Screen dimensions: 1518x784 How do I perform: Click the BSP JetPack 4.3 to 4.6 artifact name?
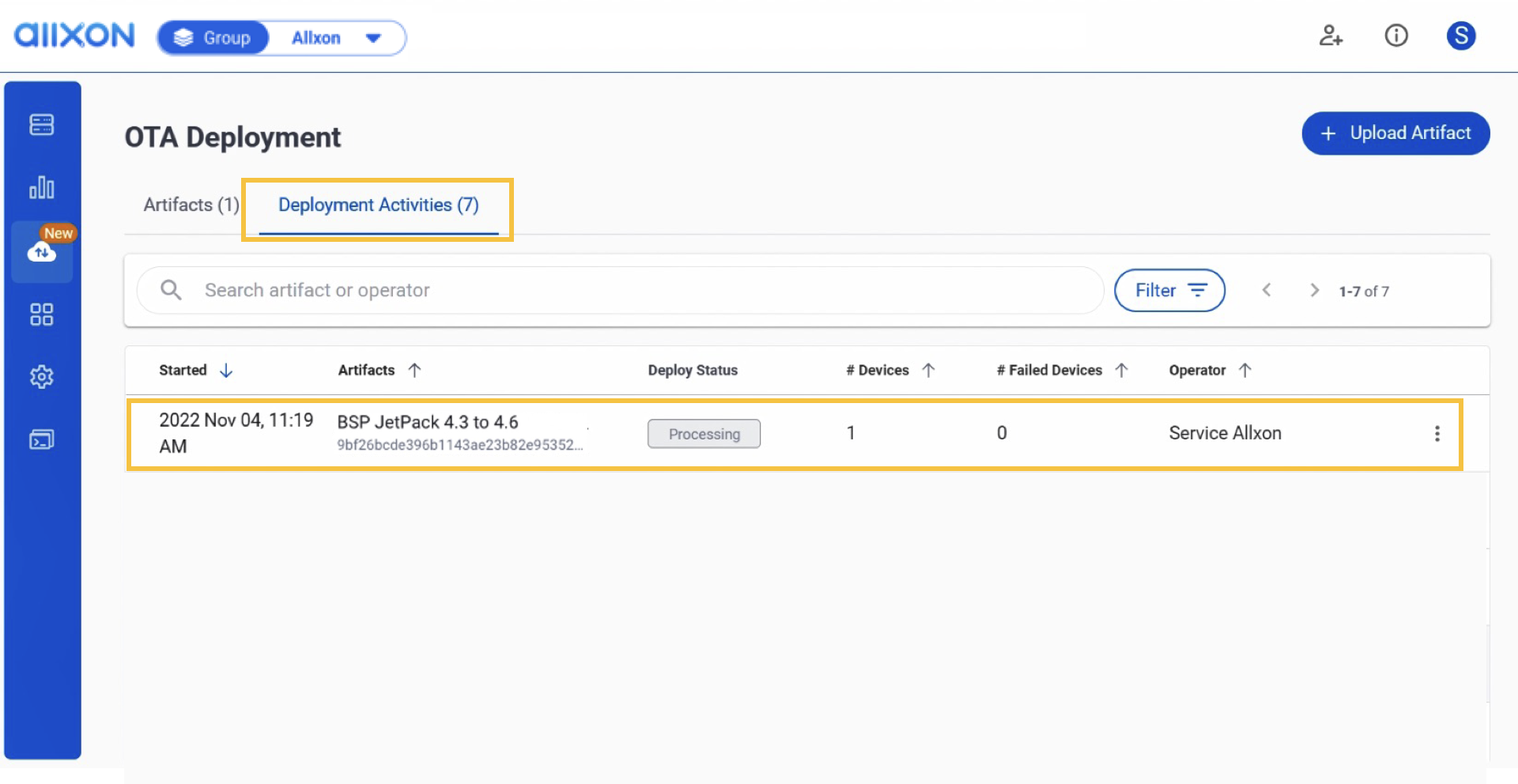click(428, 422)
